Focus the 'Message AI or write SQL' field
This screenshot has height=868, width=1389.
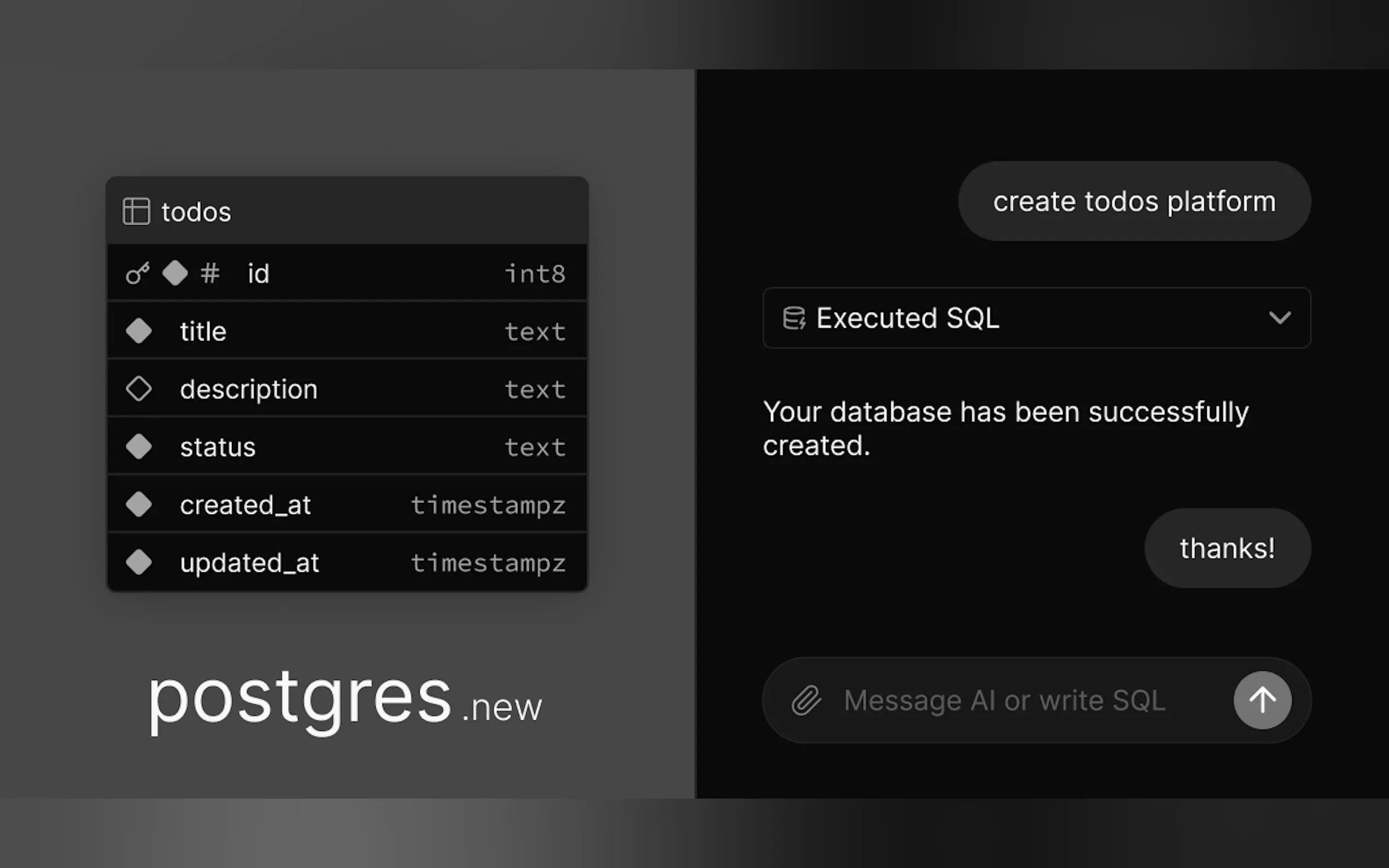pyautogui.click(x=1005, y=700)
